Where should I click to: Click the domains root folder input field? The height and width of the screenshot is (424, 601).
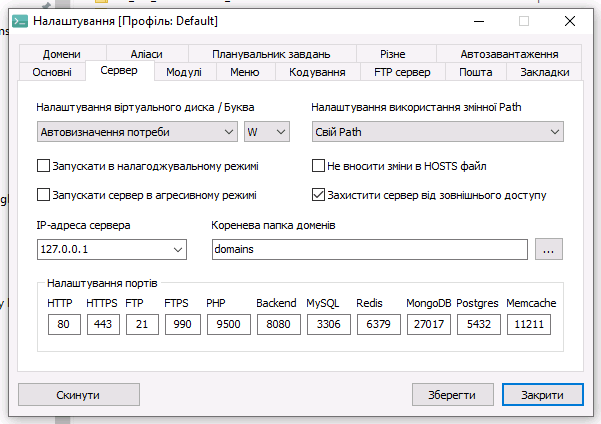369,250
